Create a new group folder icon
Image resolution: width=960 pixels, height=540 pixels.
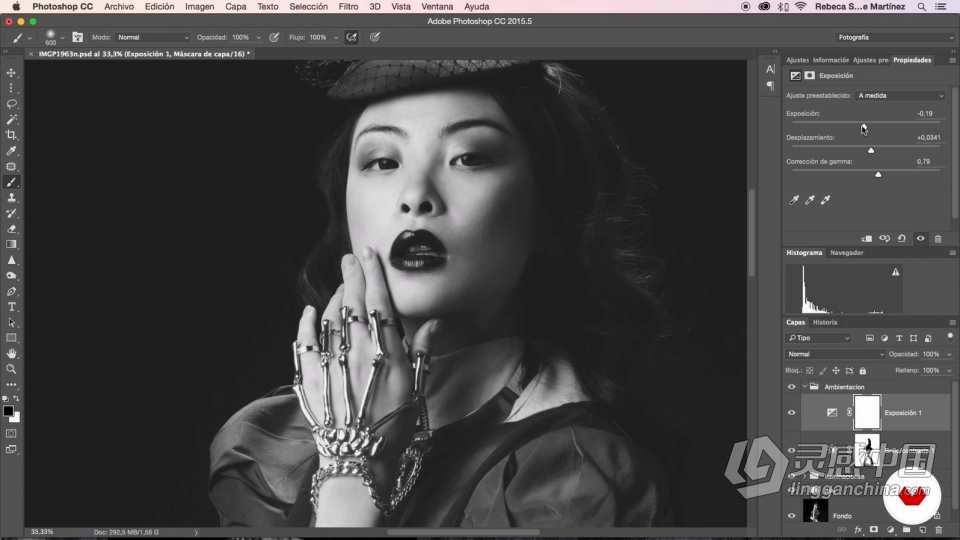906,530
